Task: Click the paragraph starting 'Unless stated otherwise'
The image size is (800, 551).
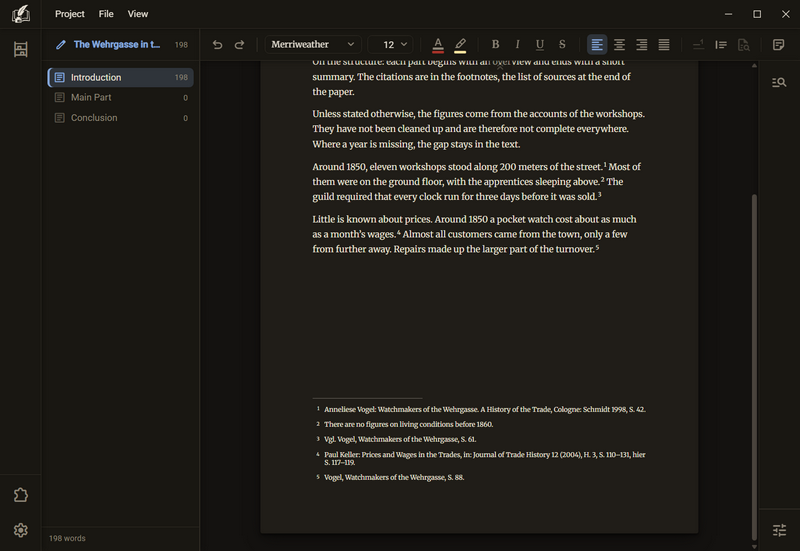Action: click(479, 129)
